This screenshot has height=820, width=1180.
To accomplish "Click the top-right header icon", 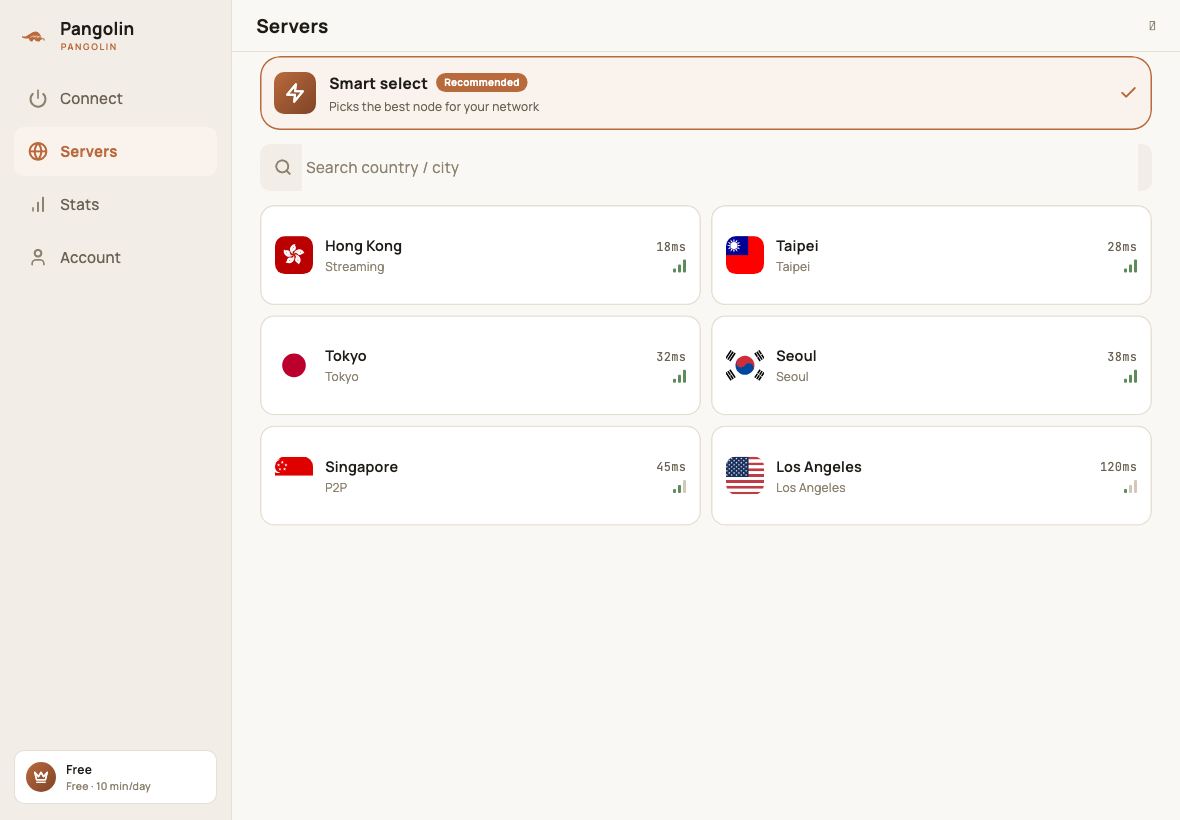I will point(1152,26).
